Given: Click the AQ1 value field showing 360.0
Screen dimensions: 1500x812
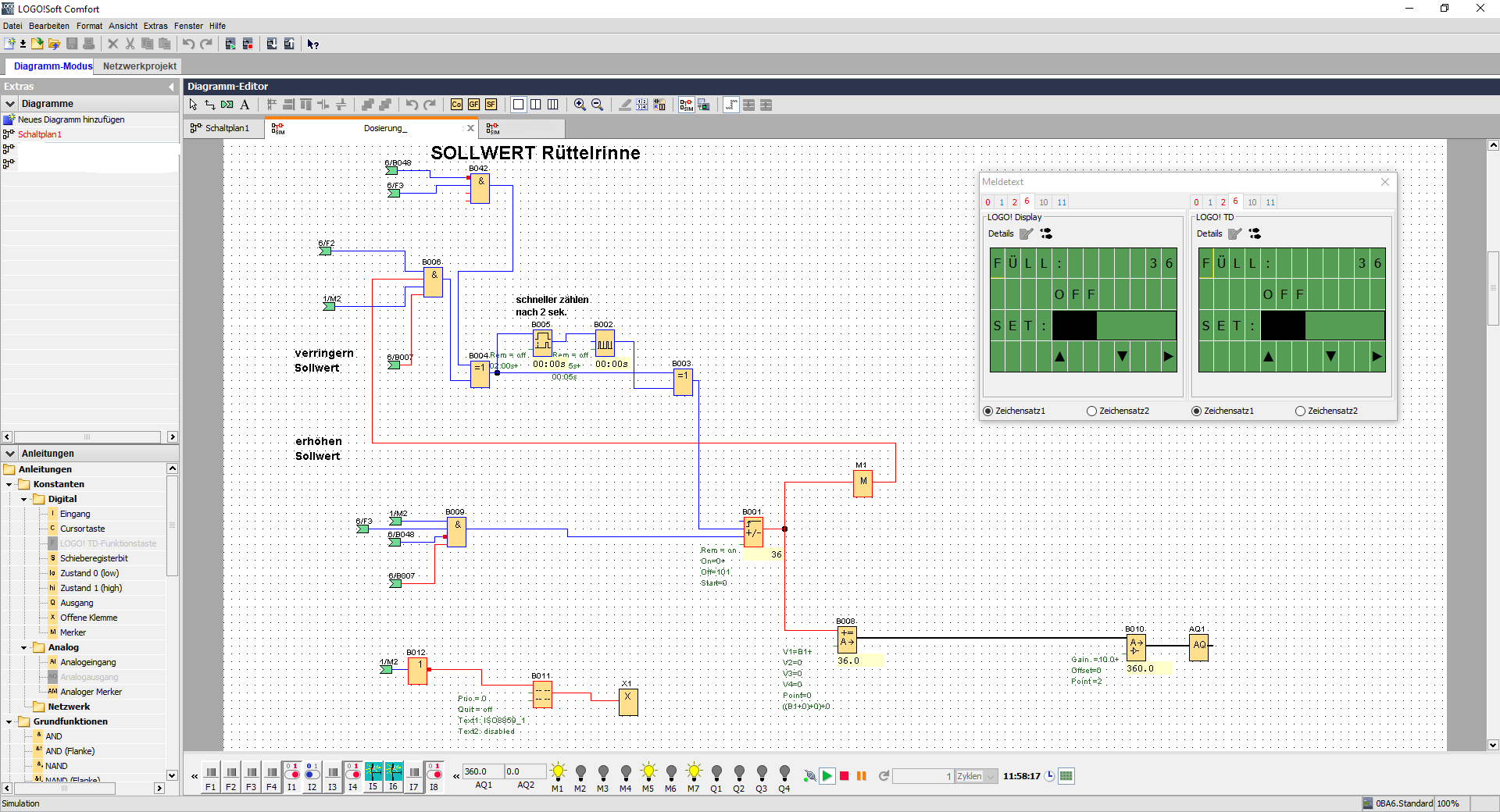Looking at the screenshot, I should 483,771.
